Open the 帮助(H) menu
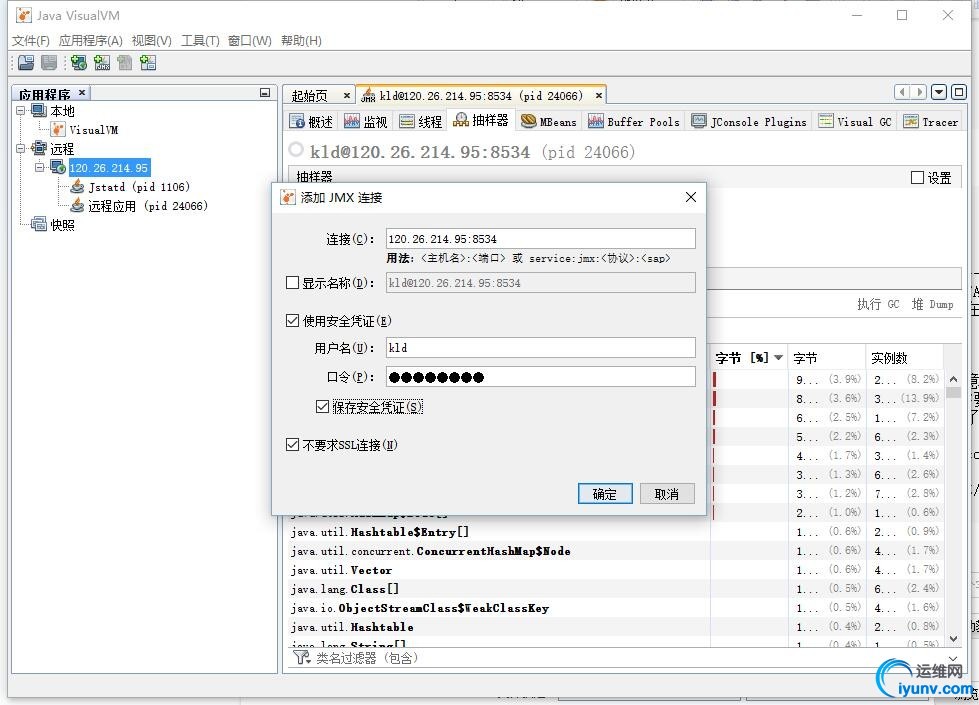Image resolution: width=979 pixels, height=705 pixels. [301, 41]
